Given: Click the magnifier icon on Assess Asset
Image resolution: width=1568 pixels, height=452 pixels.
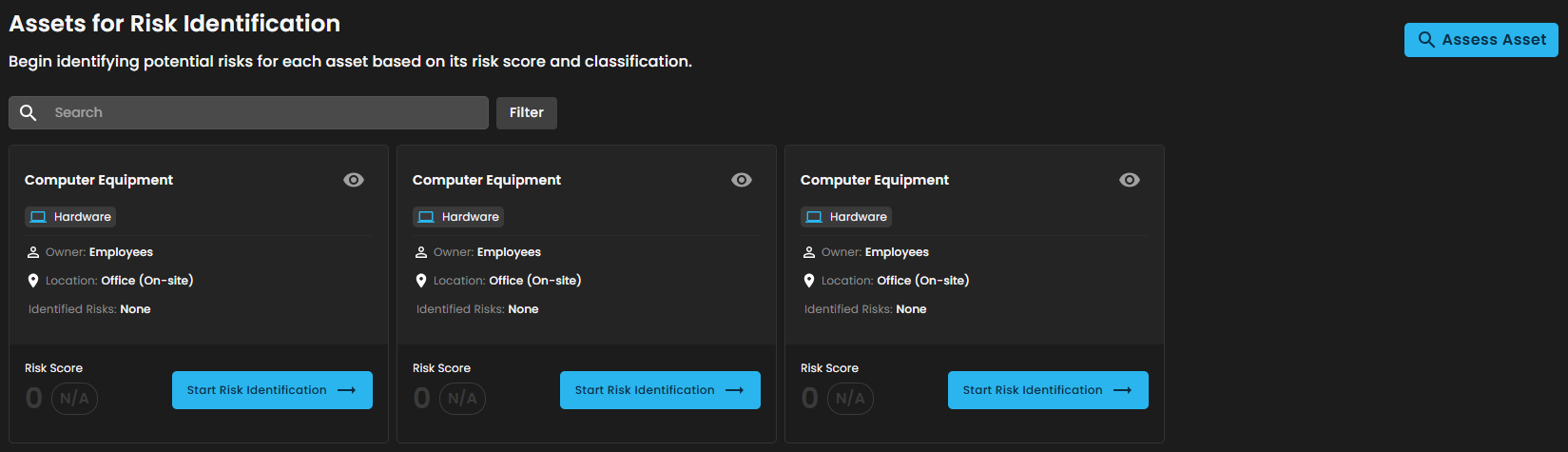Looking at the screenshot, I should (1426, 40).
